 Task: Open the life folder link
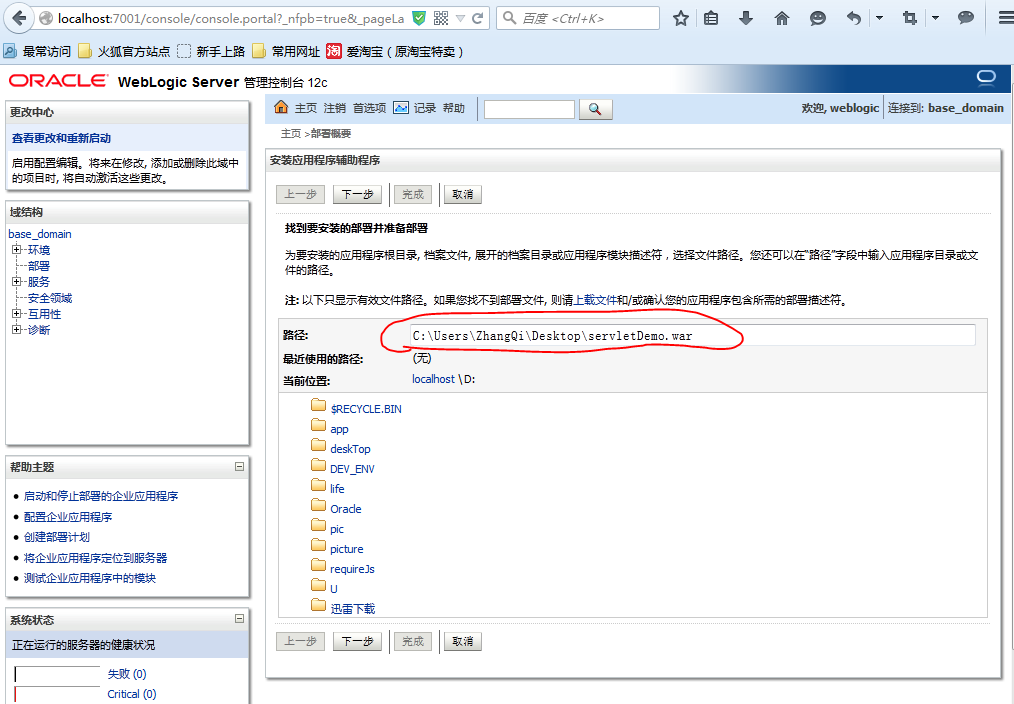[x=337, y=489]
